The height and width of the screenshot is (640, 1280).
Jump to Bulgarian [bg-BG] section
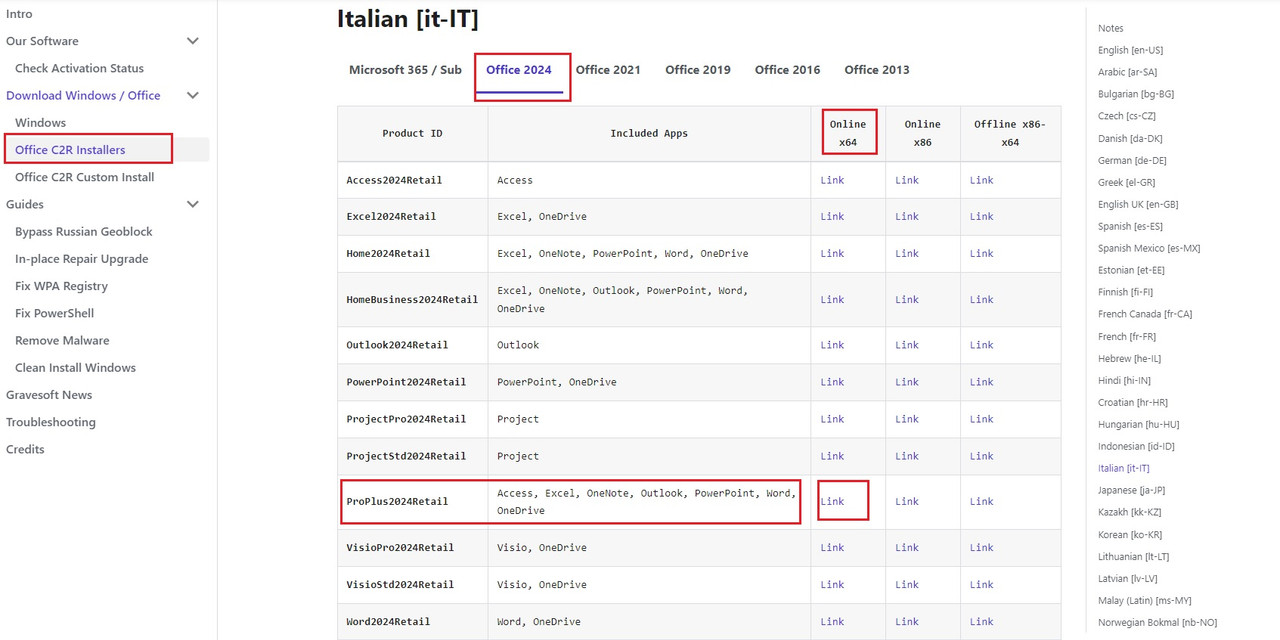pos(1136,94)
